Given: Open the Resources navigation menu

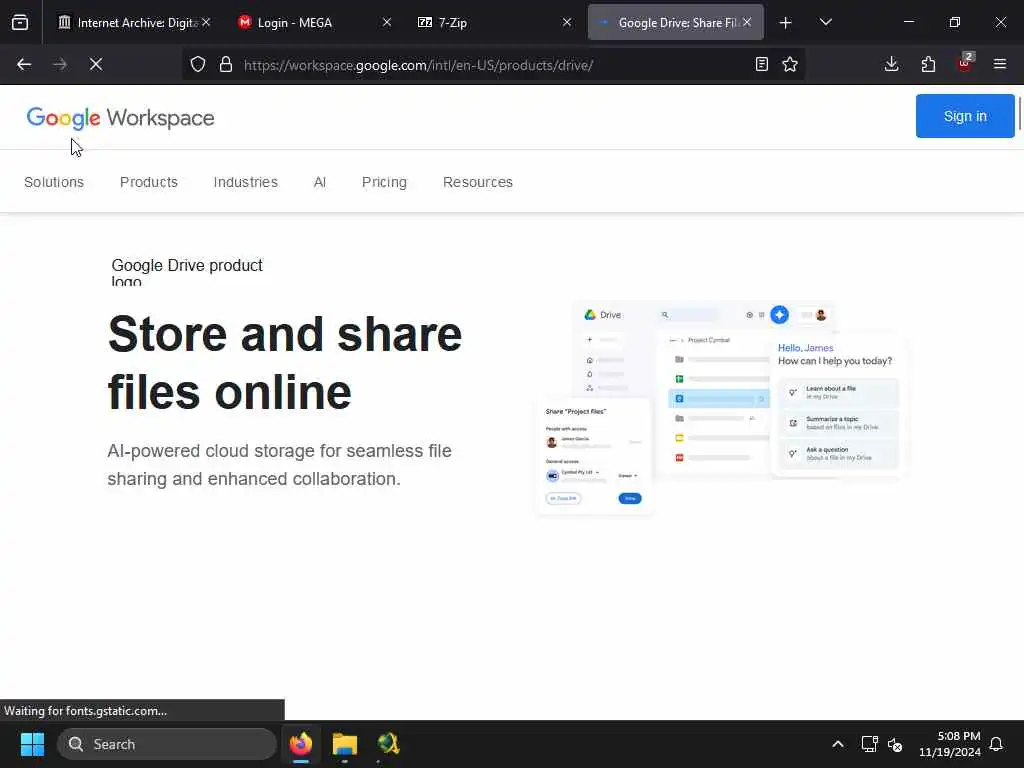Looking at the screenshot, I should (477, 182).
